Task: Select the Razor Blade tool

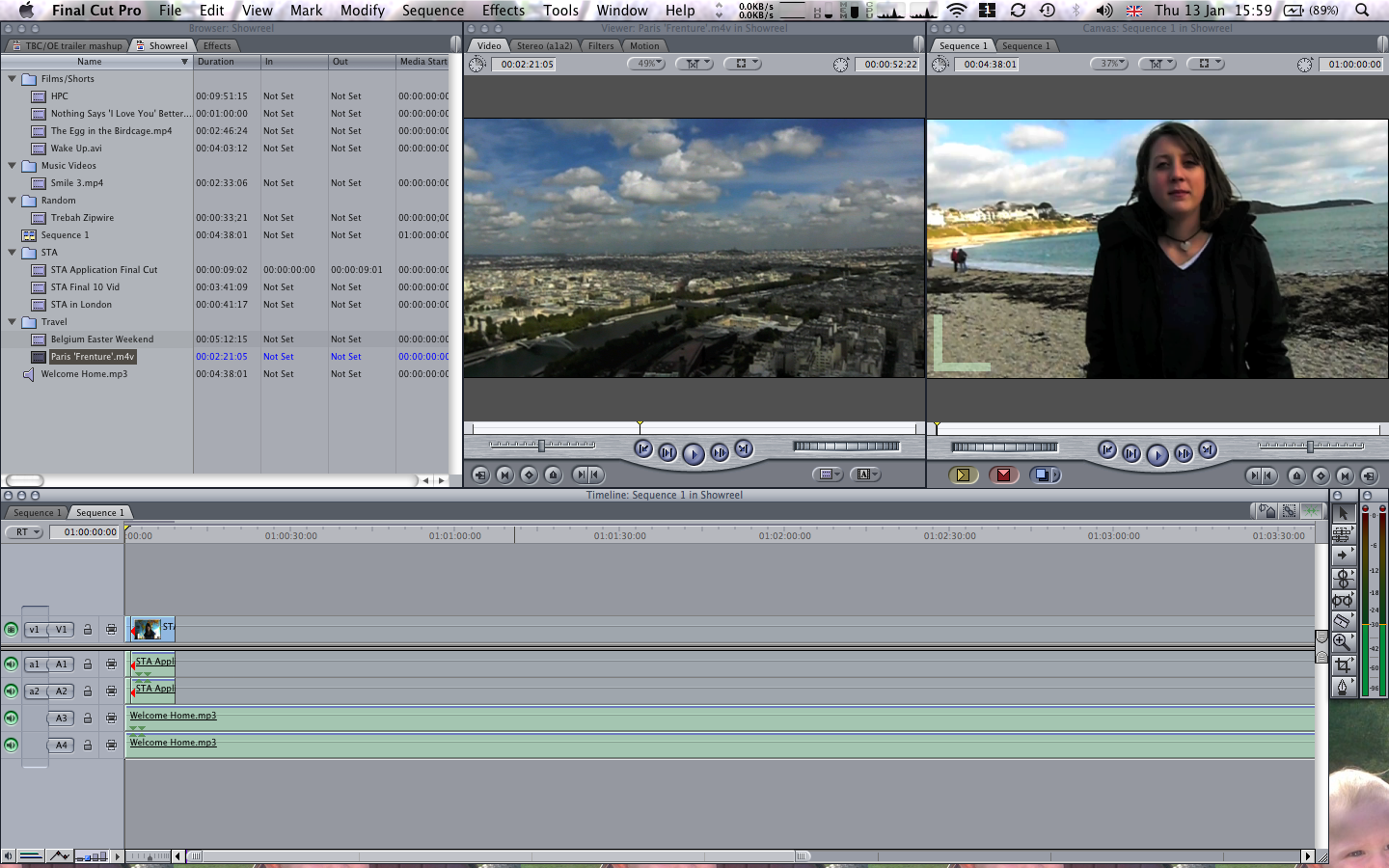Action: tap(1342, 620)
